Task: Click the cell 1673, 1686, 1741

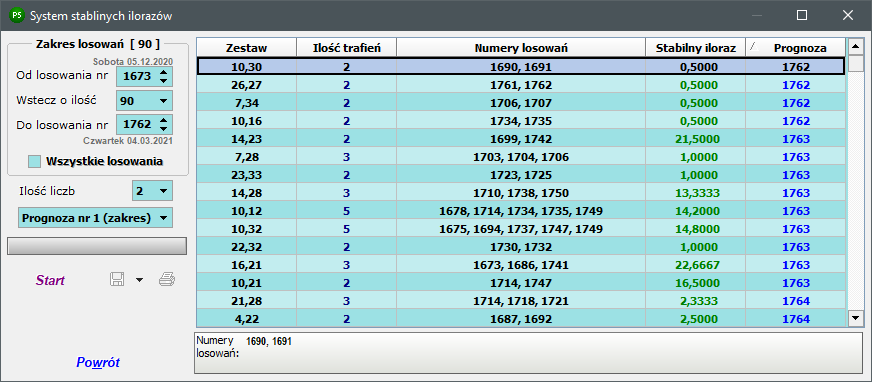Action: (x=521, y=265)
